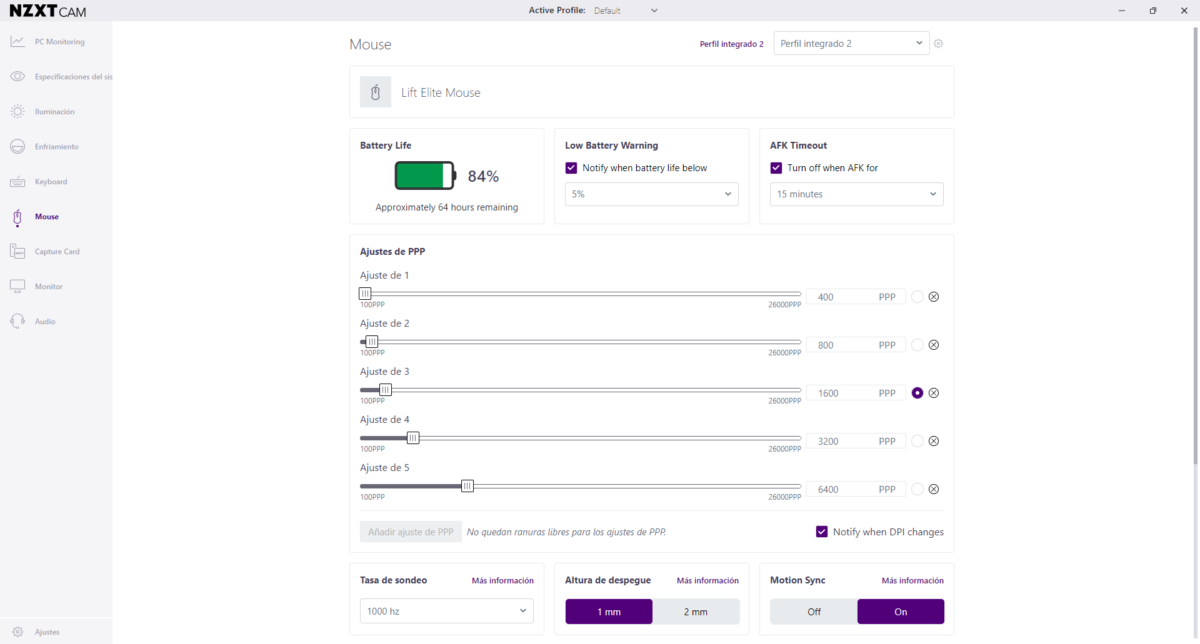Click the Añadir ajuste de PPP button
The image size is (1200, 644).
(x=411, y=532)
